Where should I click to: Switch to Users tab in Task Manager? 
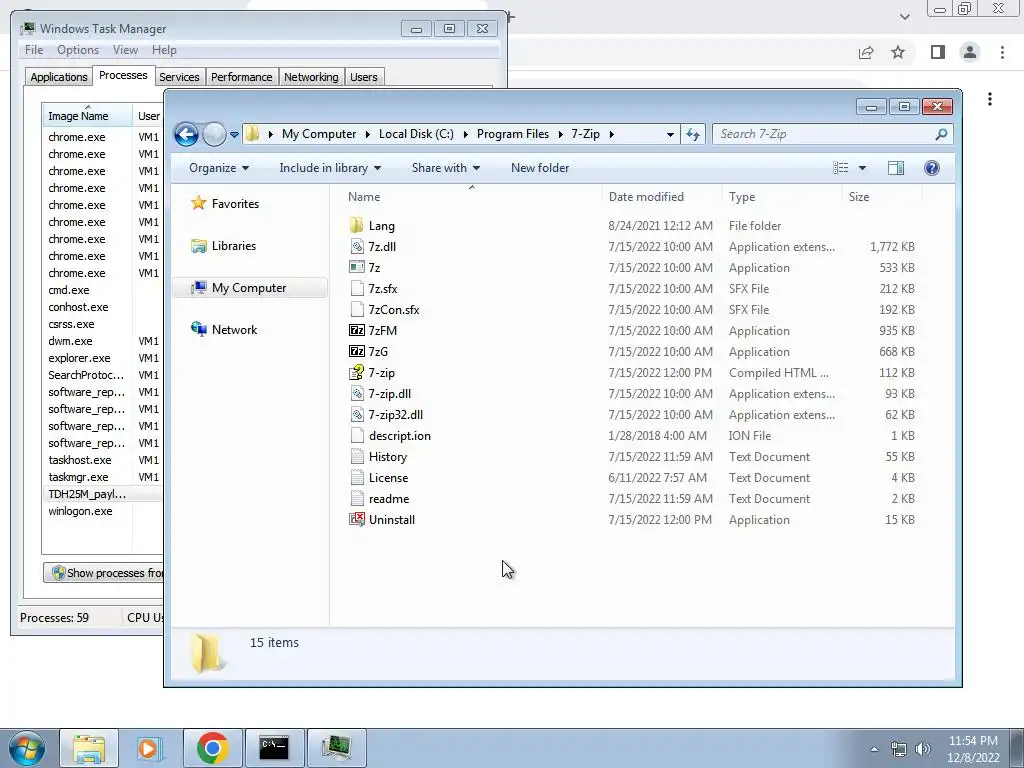pyautogui.click(x=363, y=77)
